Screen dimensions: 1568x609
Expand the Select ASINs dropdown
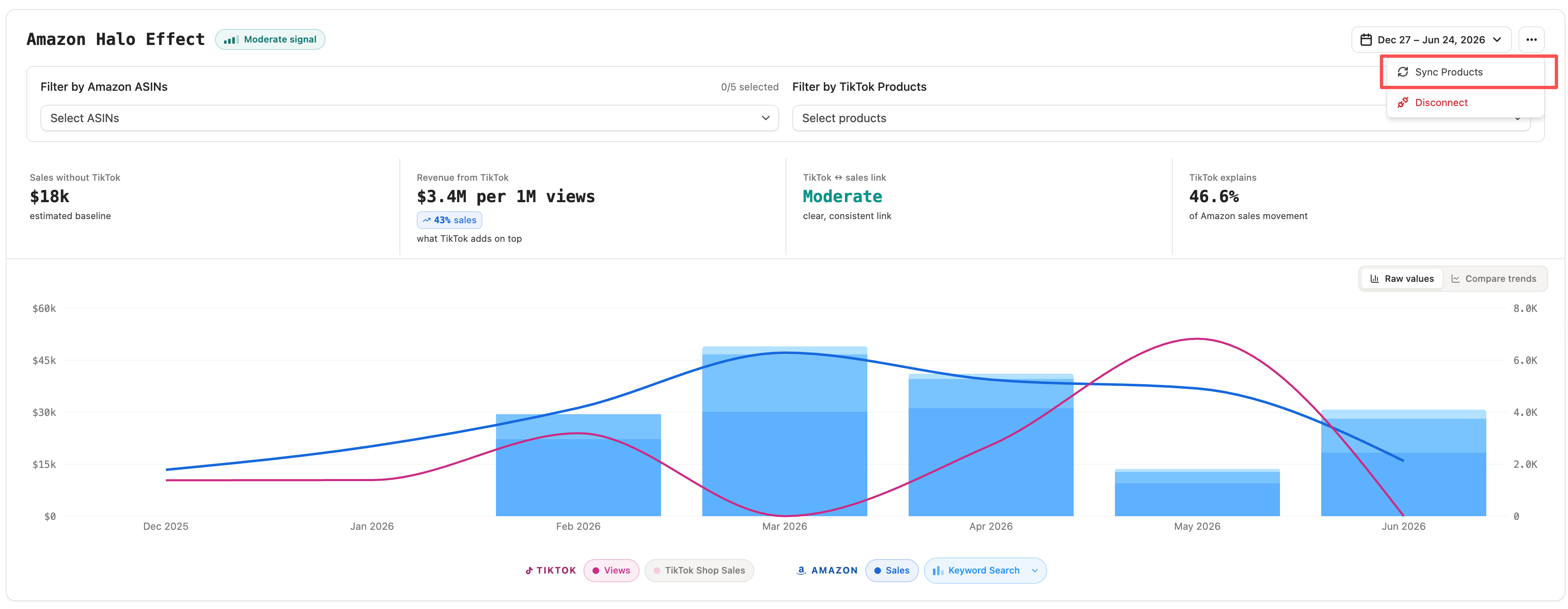[409, 118]
